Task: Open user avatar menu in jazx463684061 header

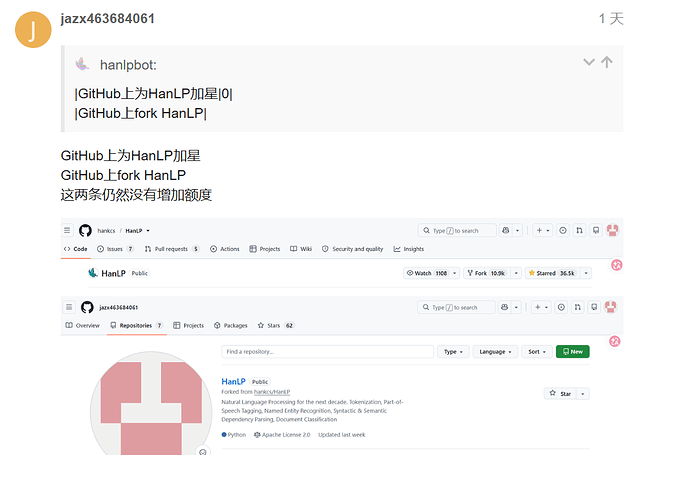Action: point(611,307)
